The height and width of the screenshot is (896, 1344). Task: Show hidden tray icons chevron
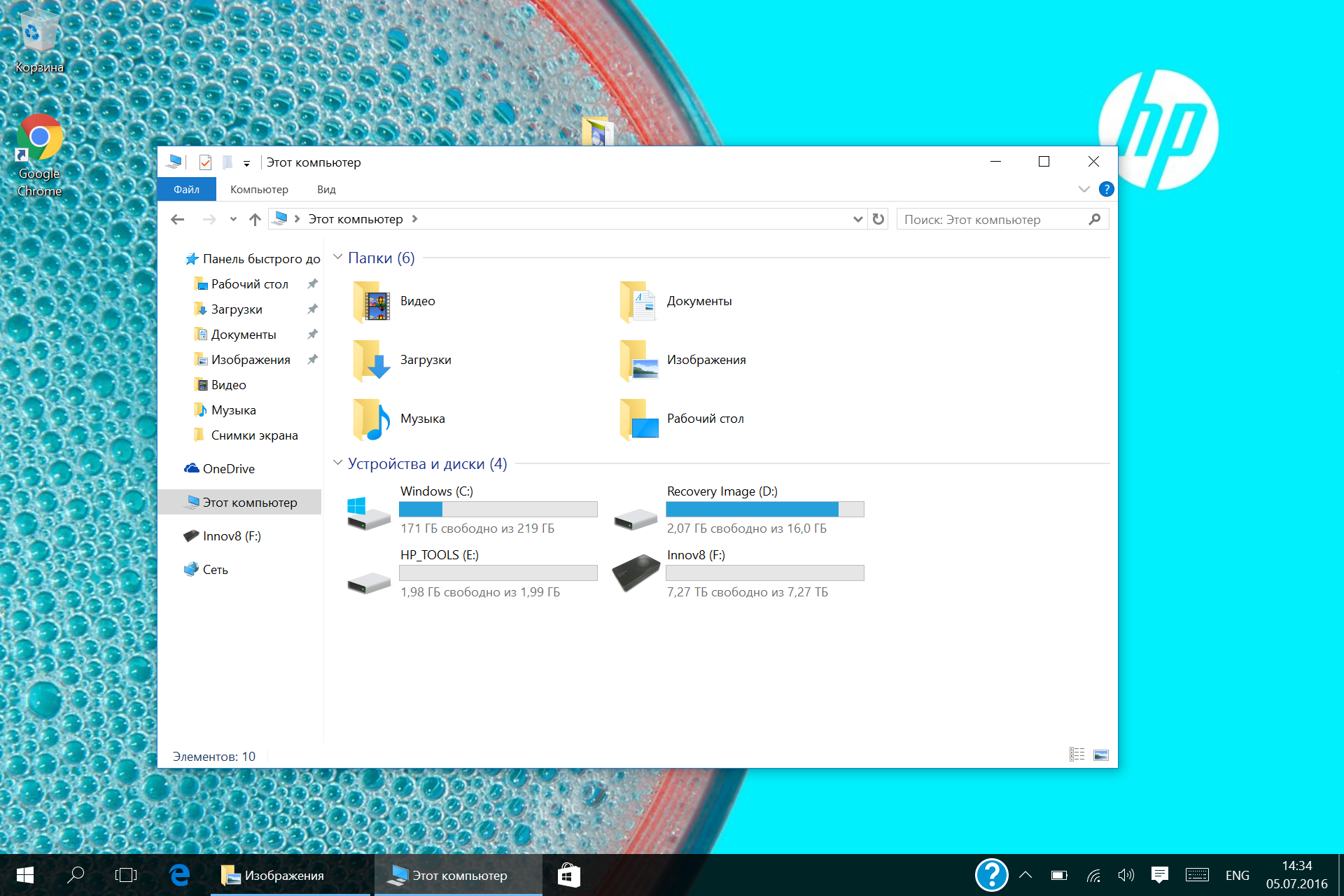[x=1025, y=875]
